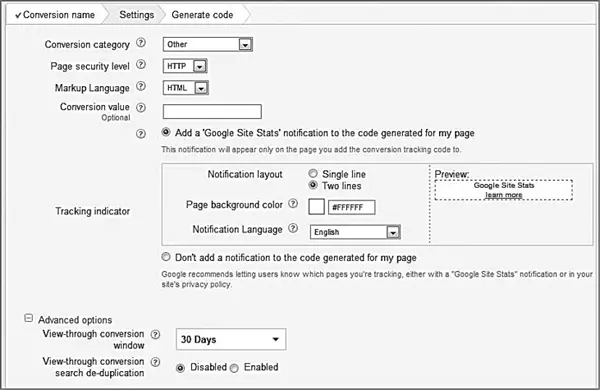Open the 30 Days conversion window dropdown

(231, 339)
